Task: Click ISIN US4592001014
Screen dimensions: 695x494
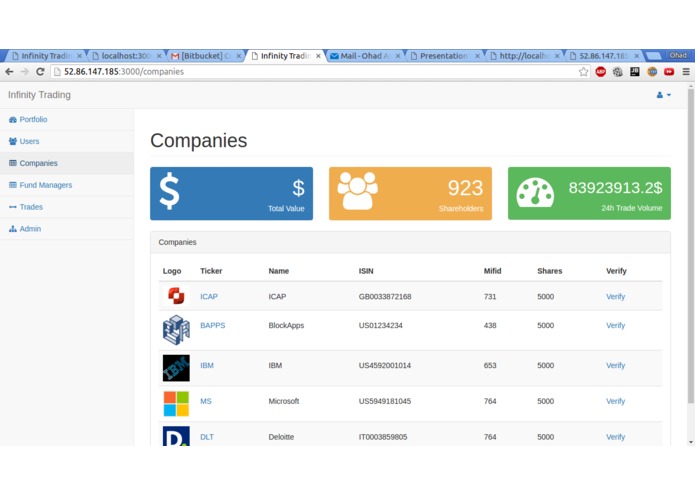Action: pos(385,366)
